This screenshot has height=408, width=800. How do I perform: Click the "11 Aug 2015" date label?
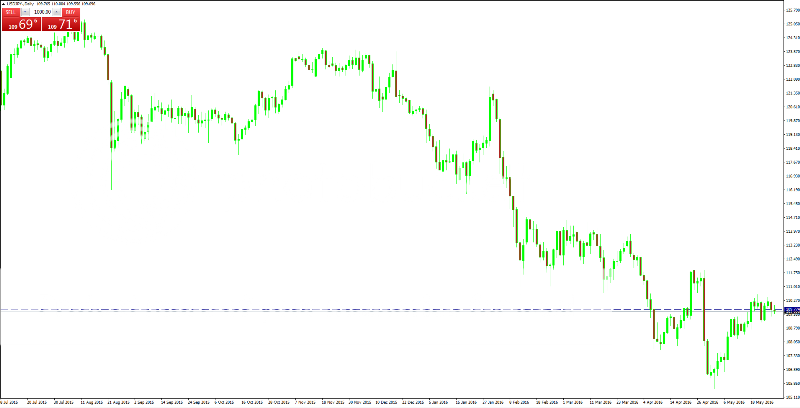92,402
